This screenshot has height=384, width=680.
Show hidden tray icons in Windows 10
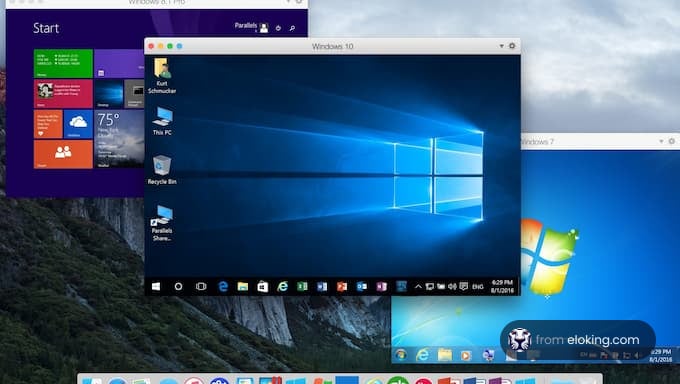[418, 286]
